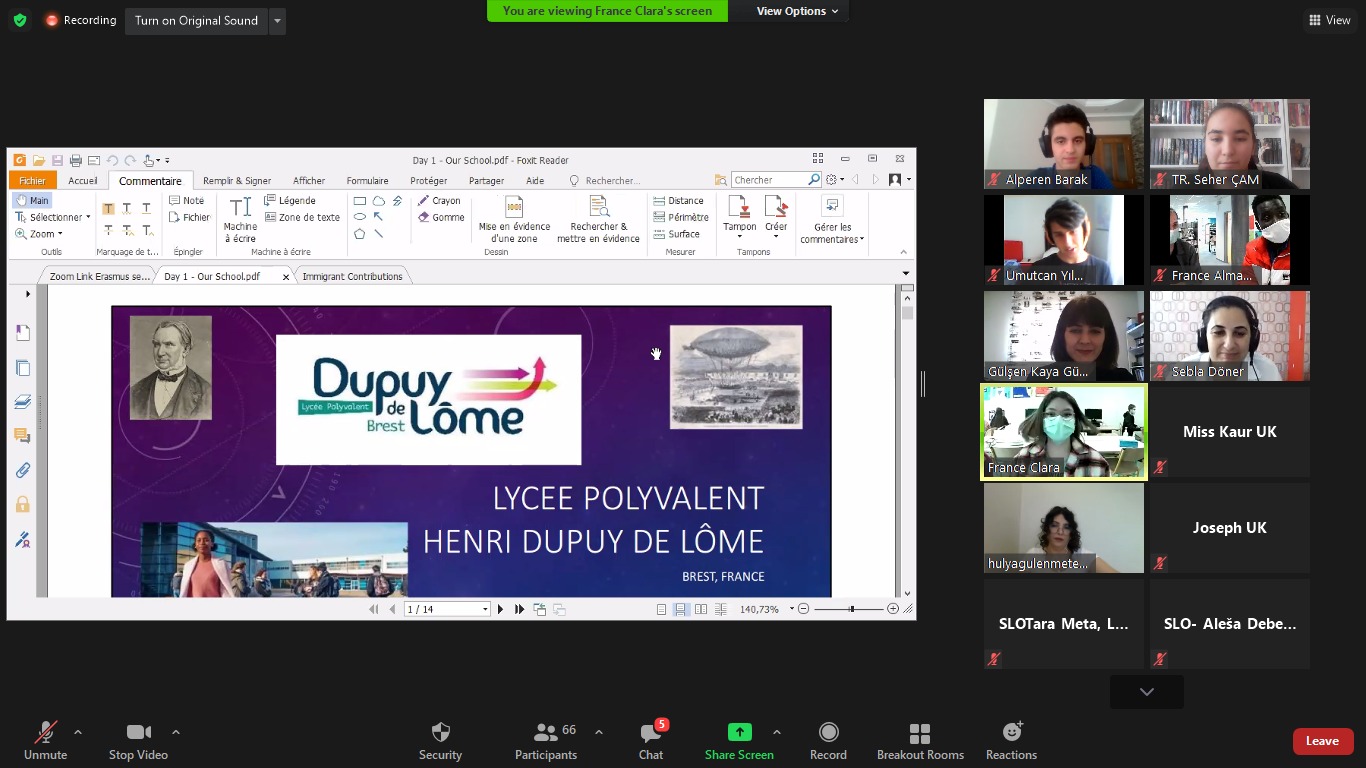Select the Main hand tool
Screen dimensions: 1366x768
[x=32, y=201]
